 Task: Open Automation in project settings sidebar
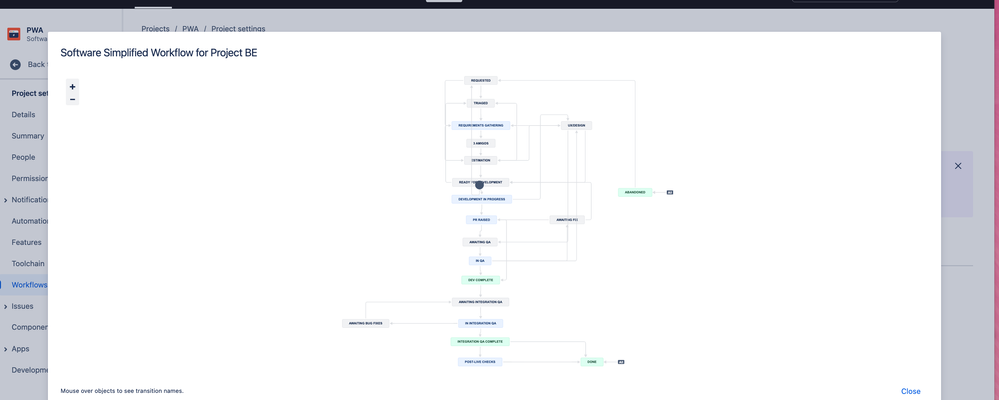click(30, 221)
